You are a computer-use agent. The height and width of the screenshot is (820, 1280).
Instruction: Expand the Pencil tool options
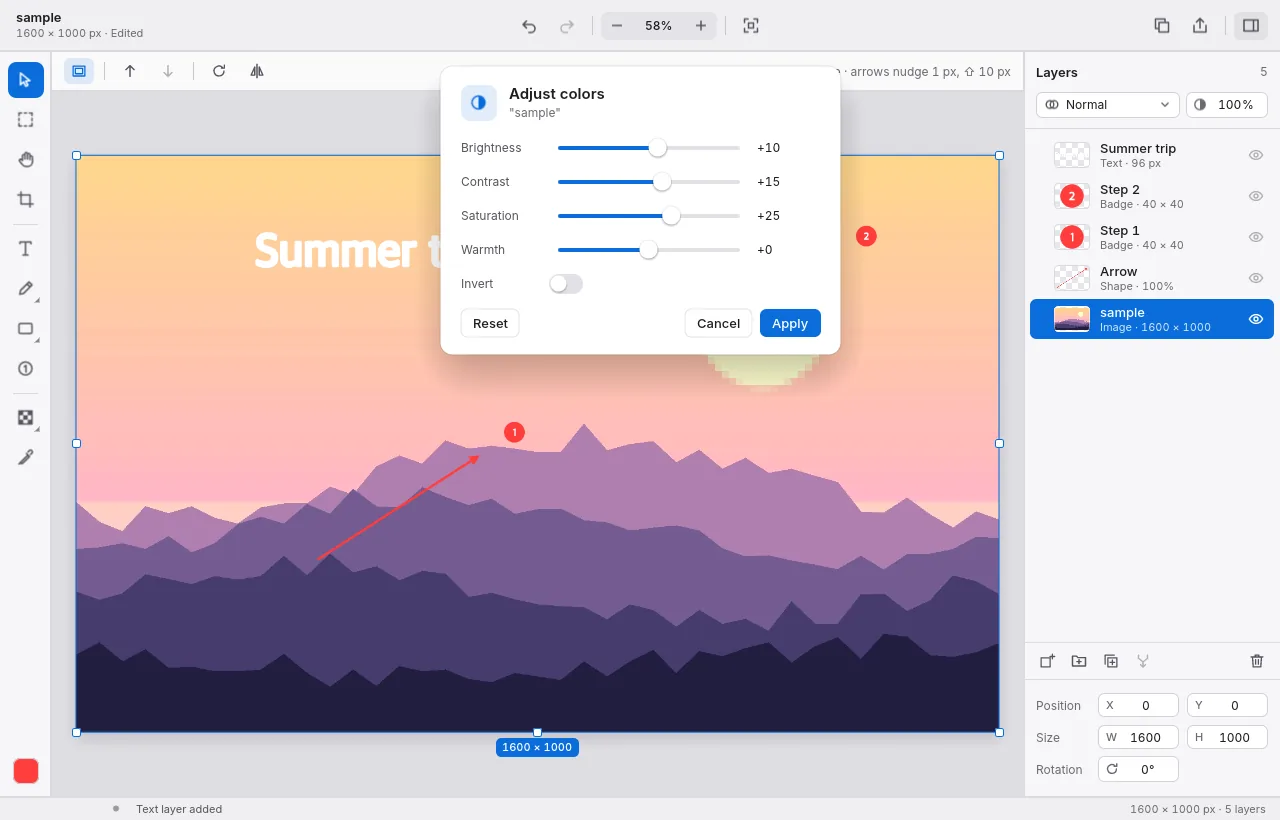click(x=38, y=300)
